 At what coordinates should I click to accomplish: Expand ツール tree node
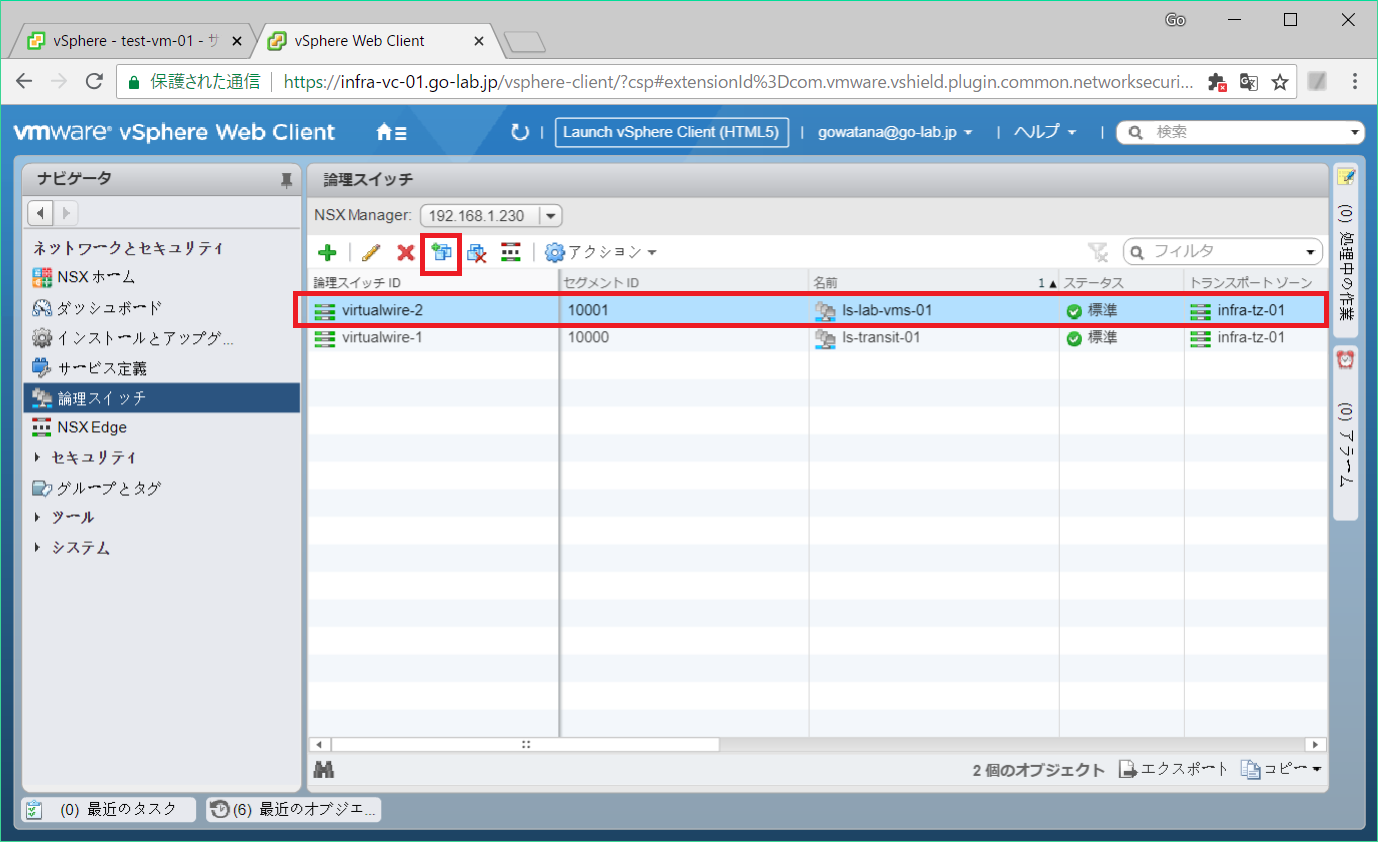[x=38, y=517]
